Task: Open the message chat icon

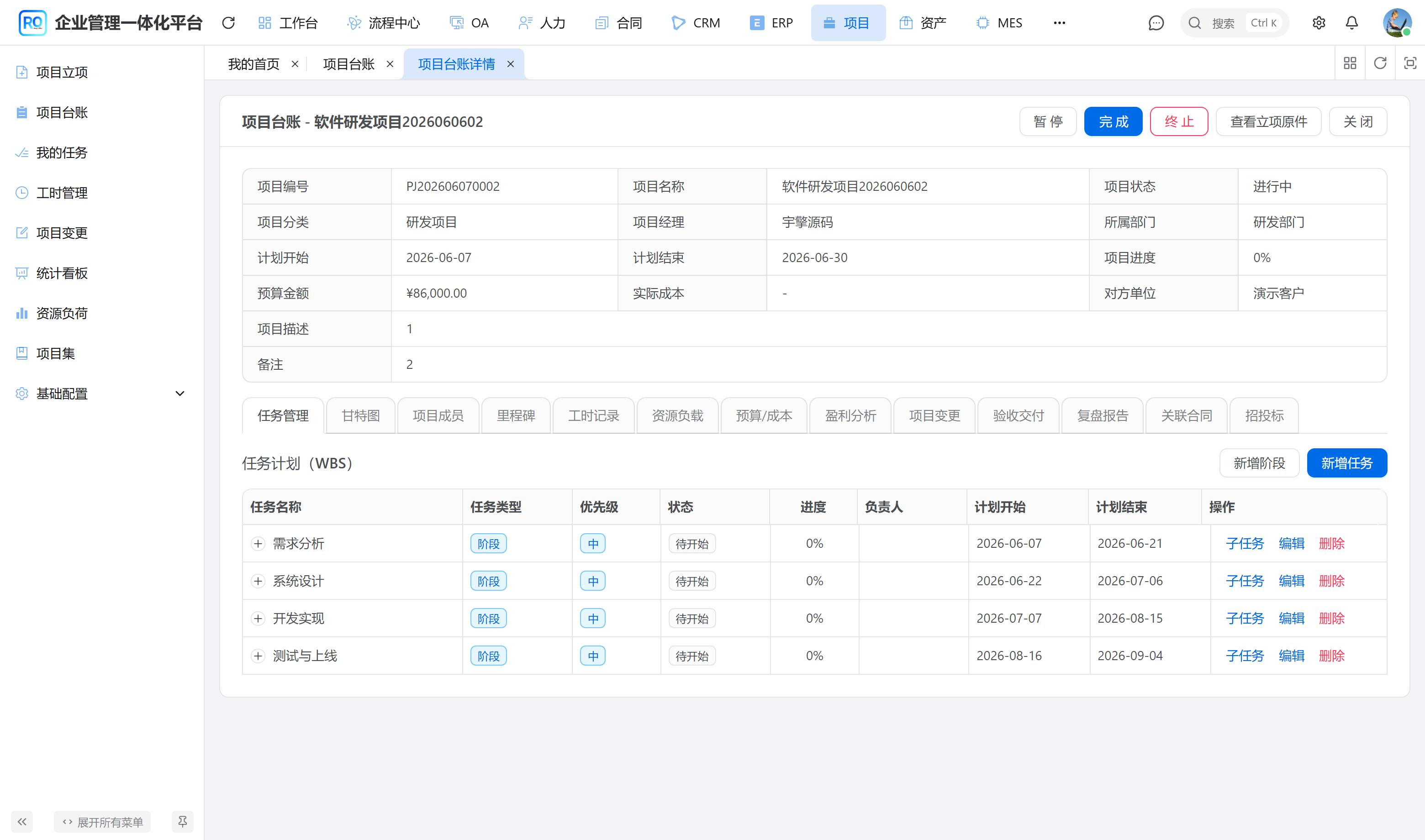Action: pos(1156,23)
